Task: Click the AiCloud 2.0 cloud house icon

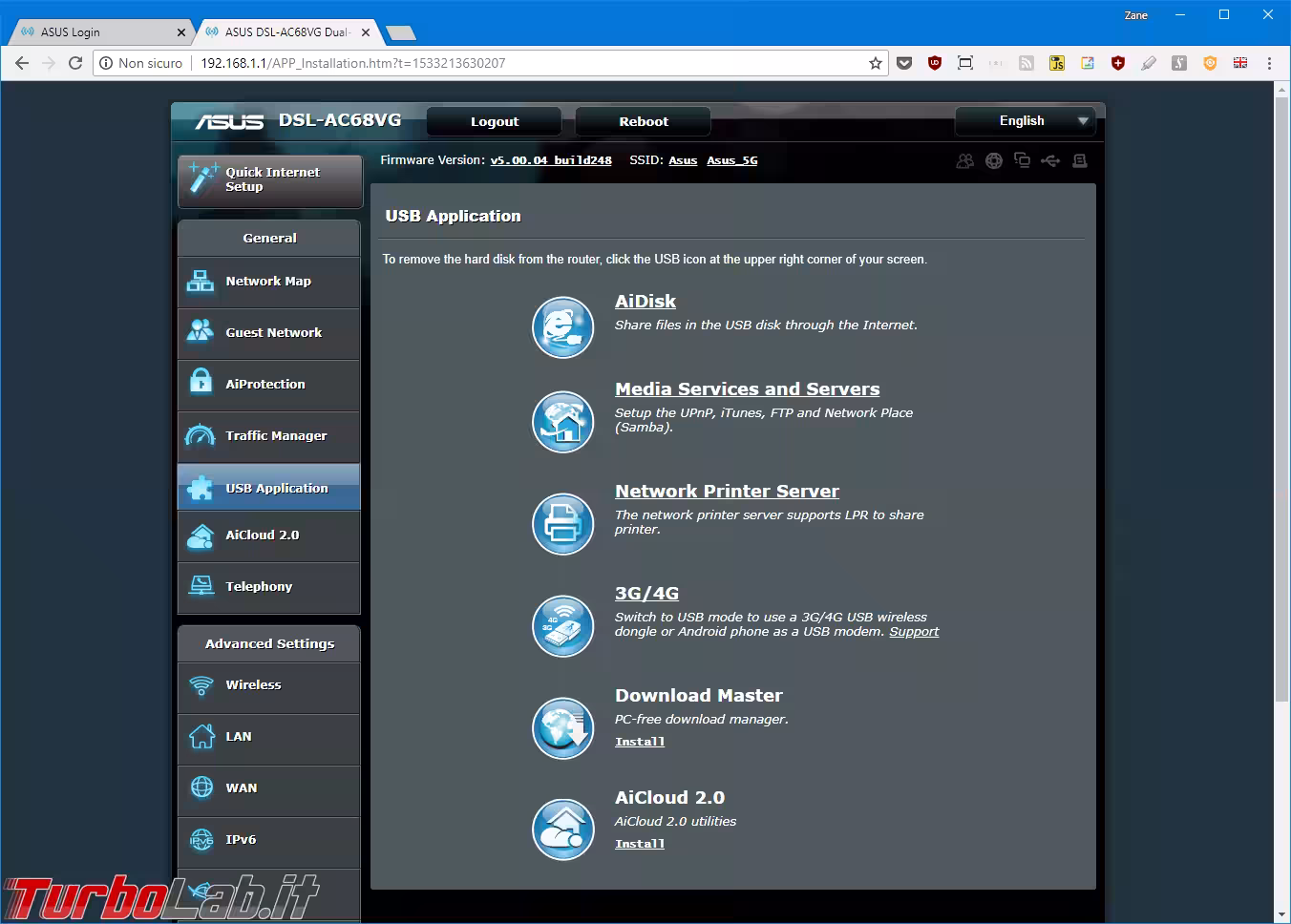Action: click(562, 829)
